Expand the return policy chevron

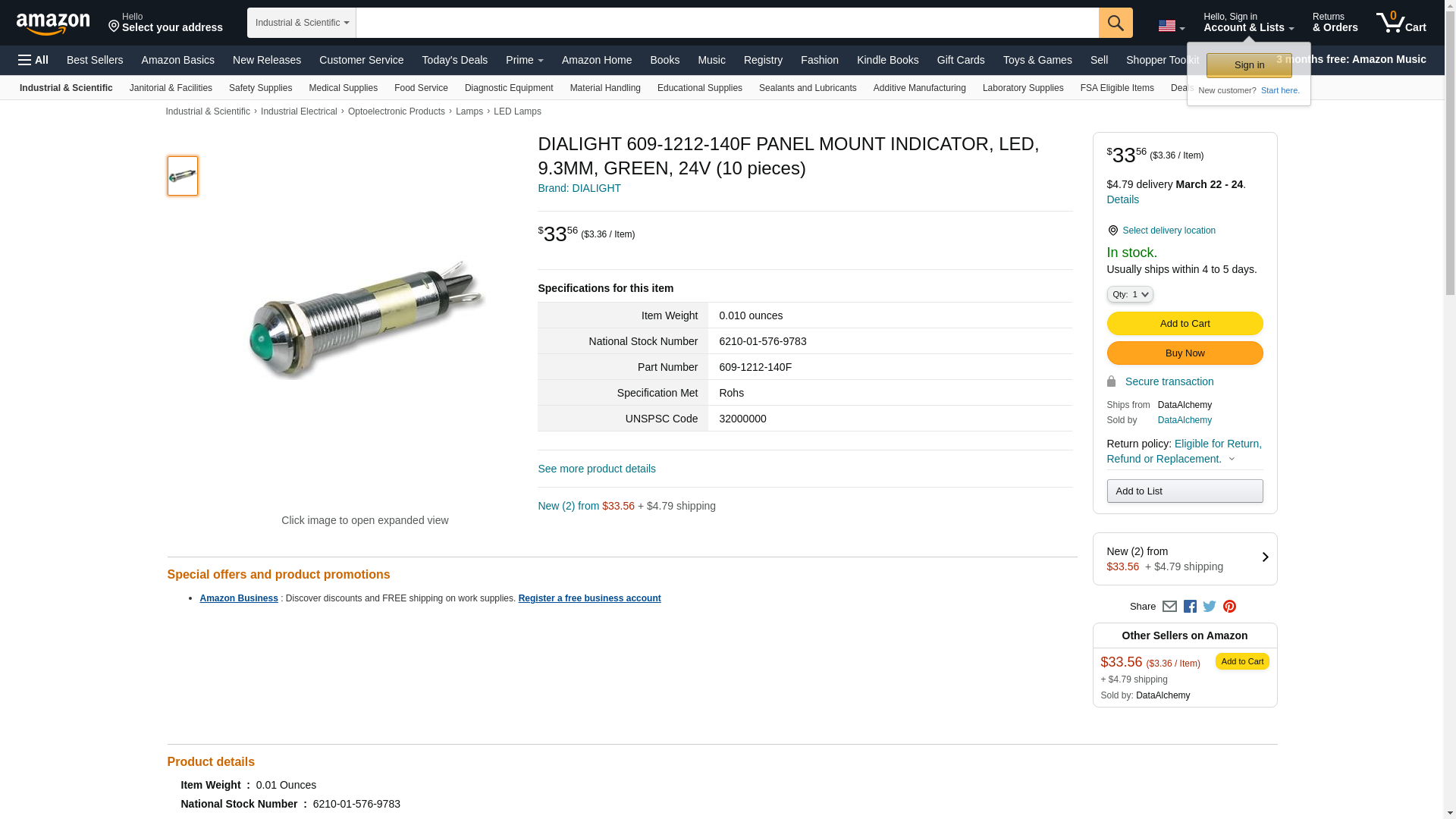(x=1232, y=459)
